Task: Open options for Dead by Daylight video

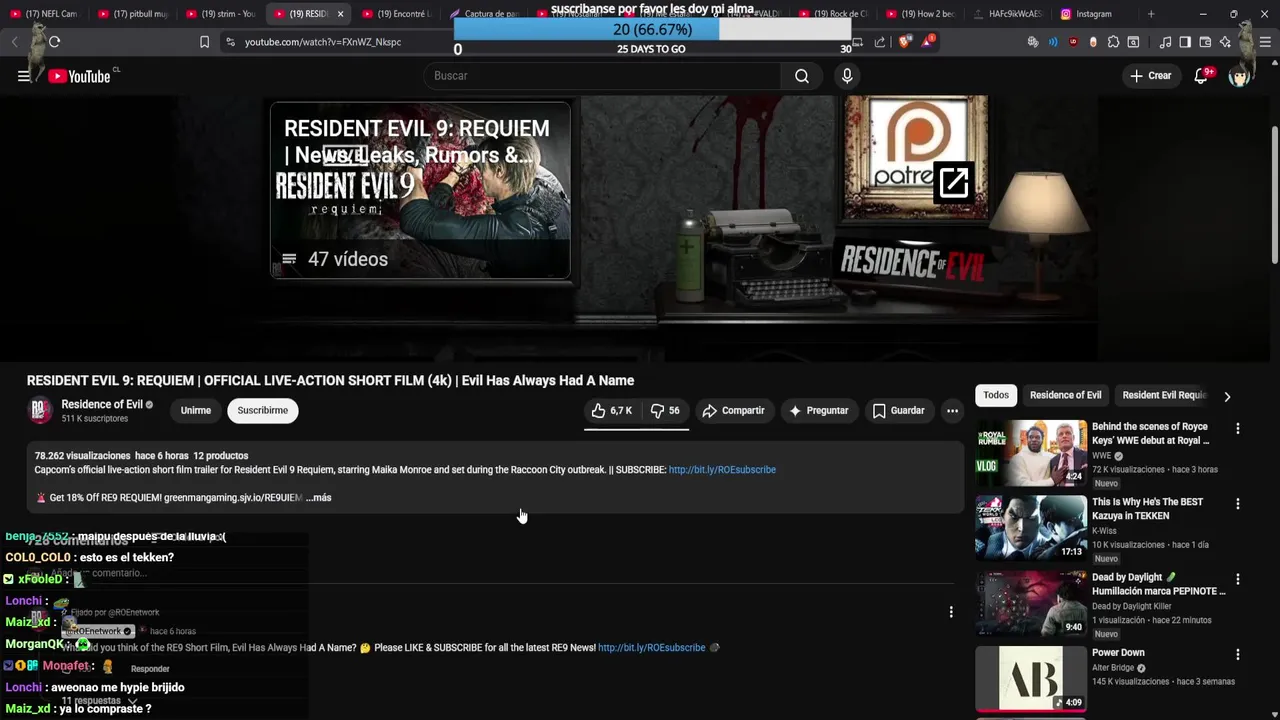Action: tap(1238, 579)
